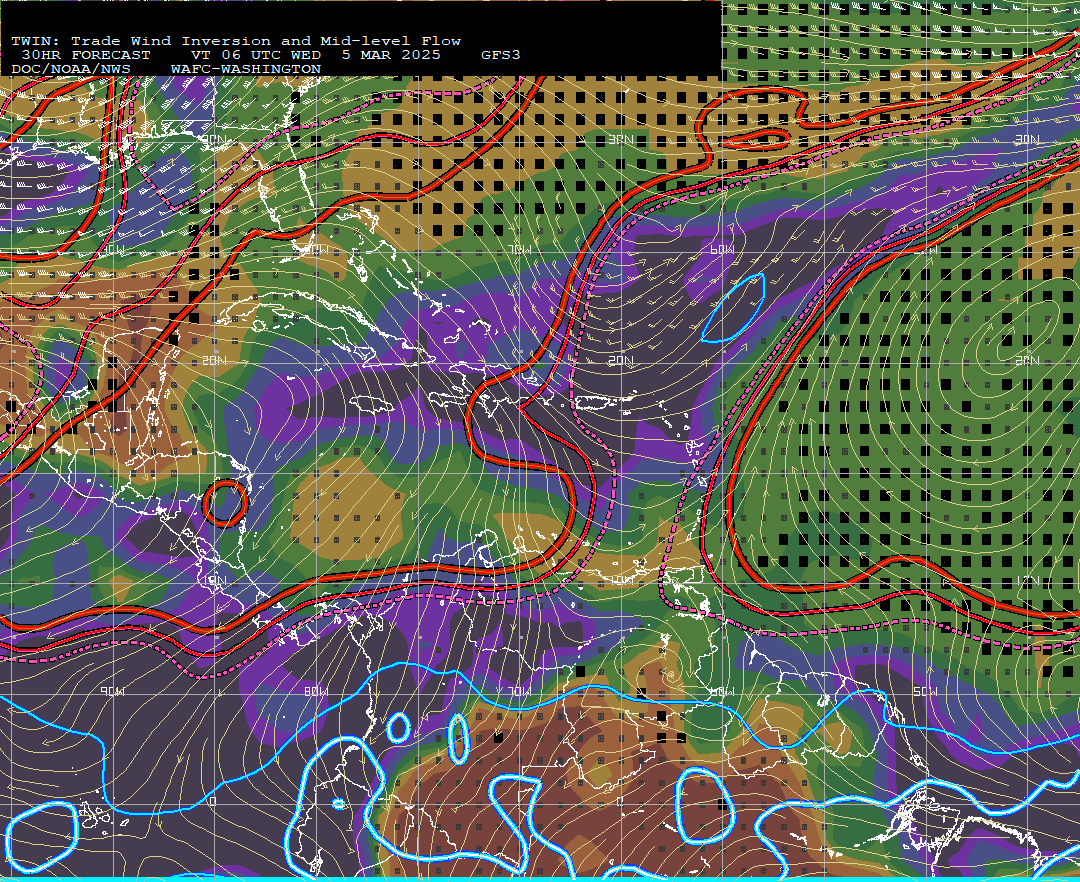Click the '50W' longitude label near Brazil's coast
The image size is (1080, 882).
(924, 691)
